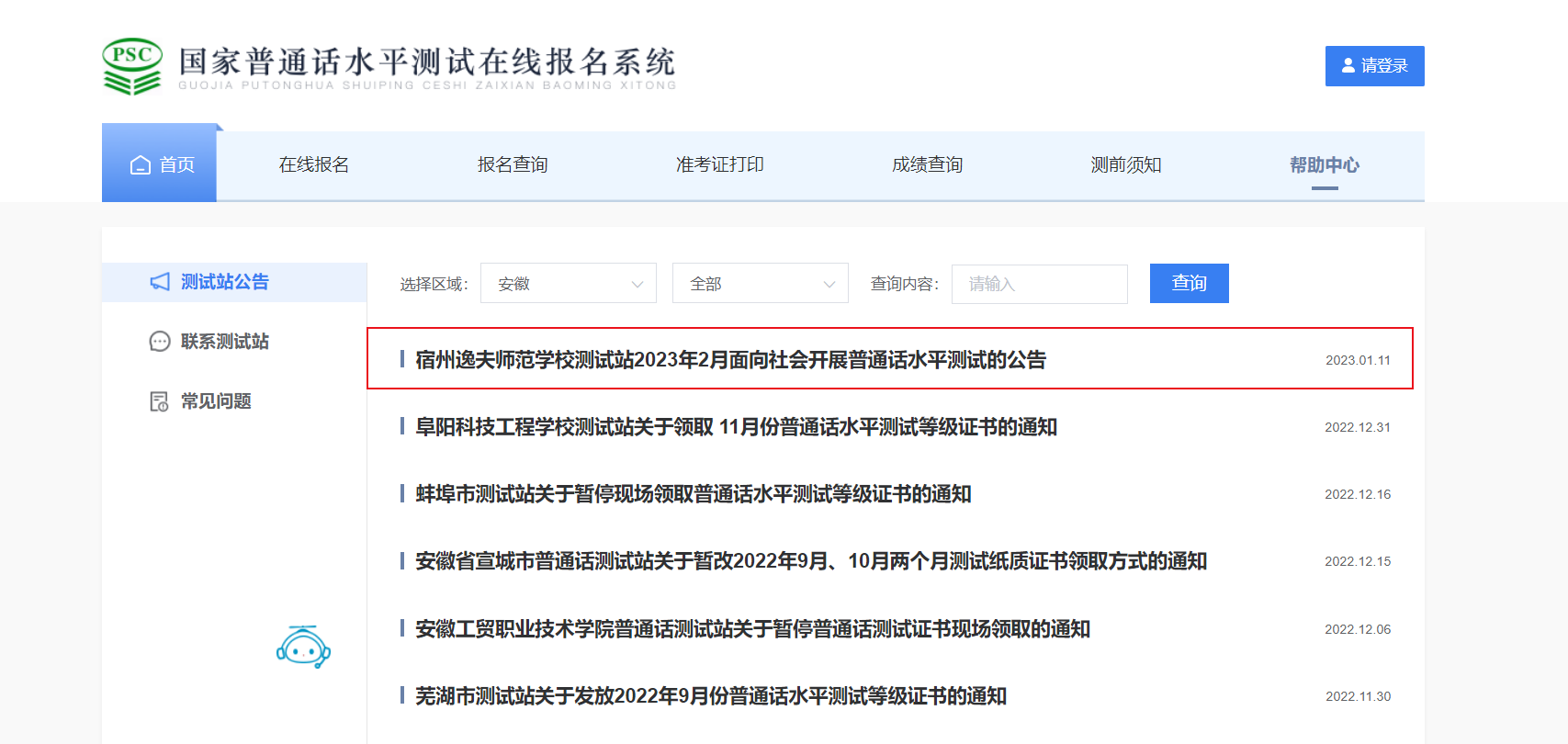Open the 成绩查询 menu
The width and height of the screenshot is (1568, 744).
(x=928, y=164)
